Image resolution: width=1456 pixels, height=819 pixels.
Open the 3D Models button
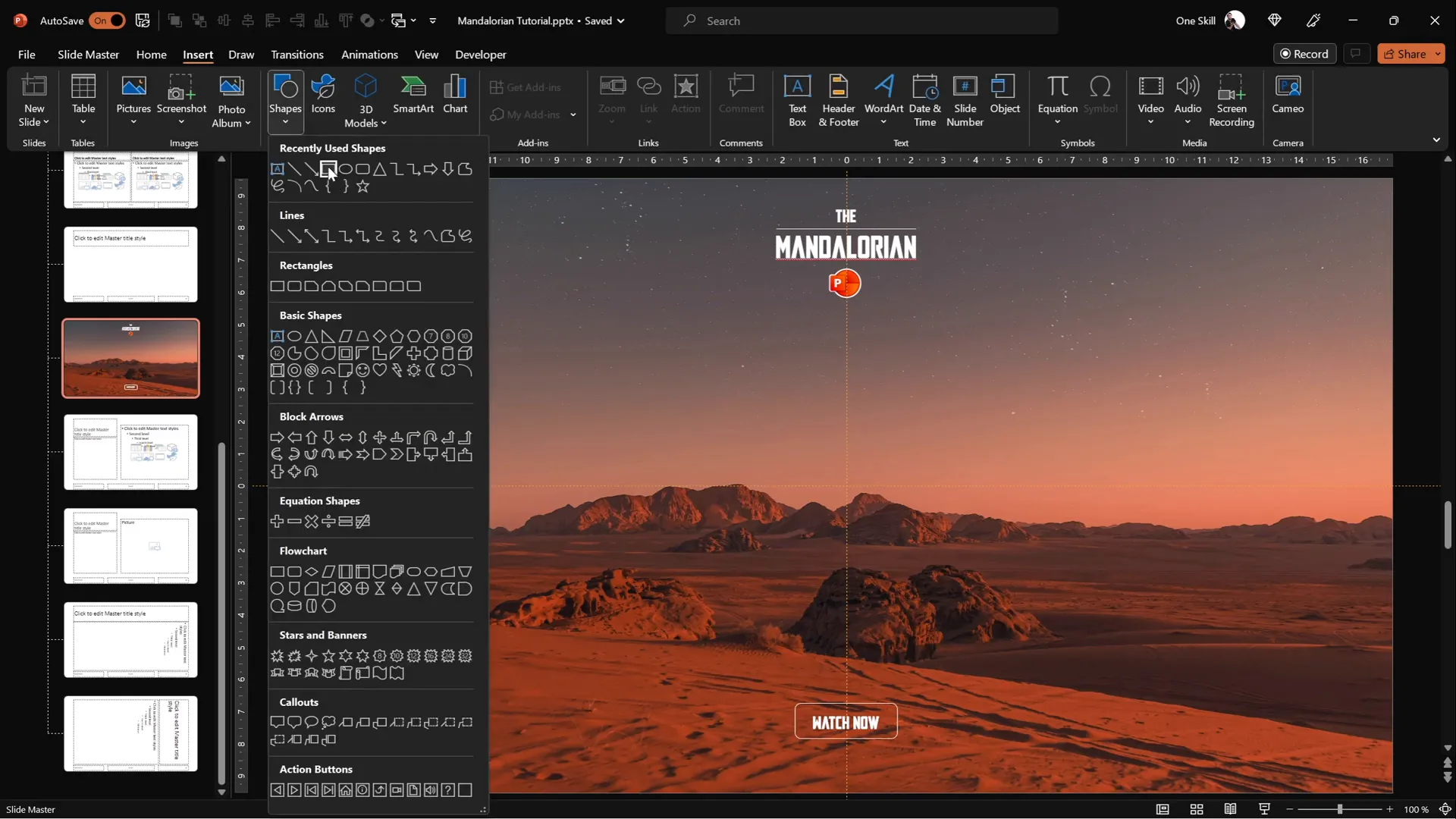click(366, 101)
